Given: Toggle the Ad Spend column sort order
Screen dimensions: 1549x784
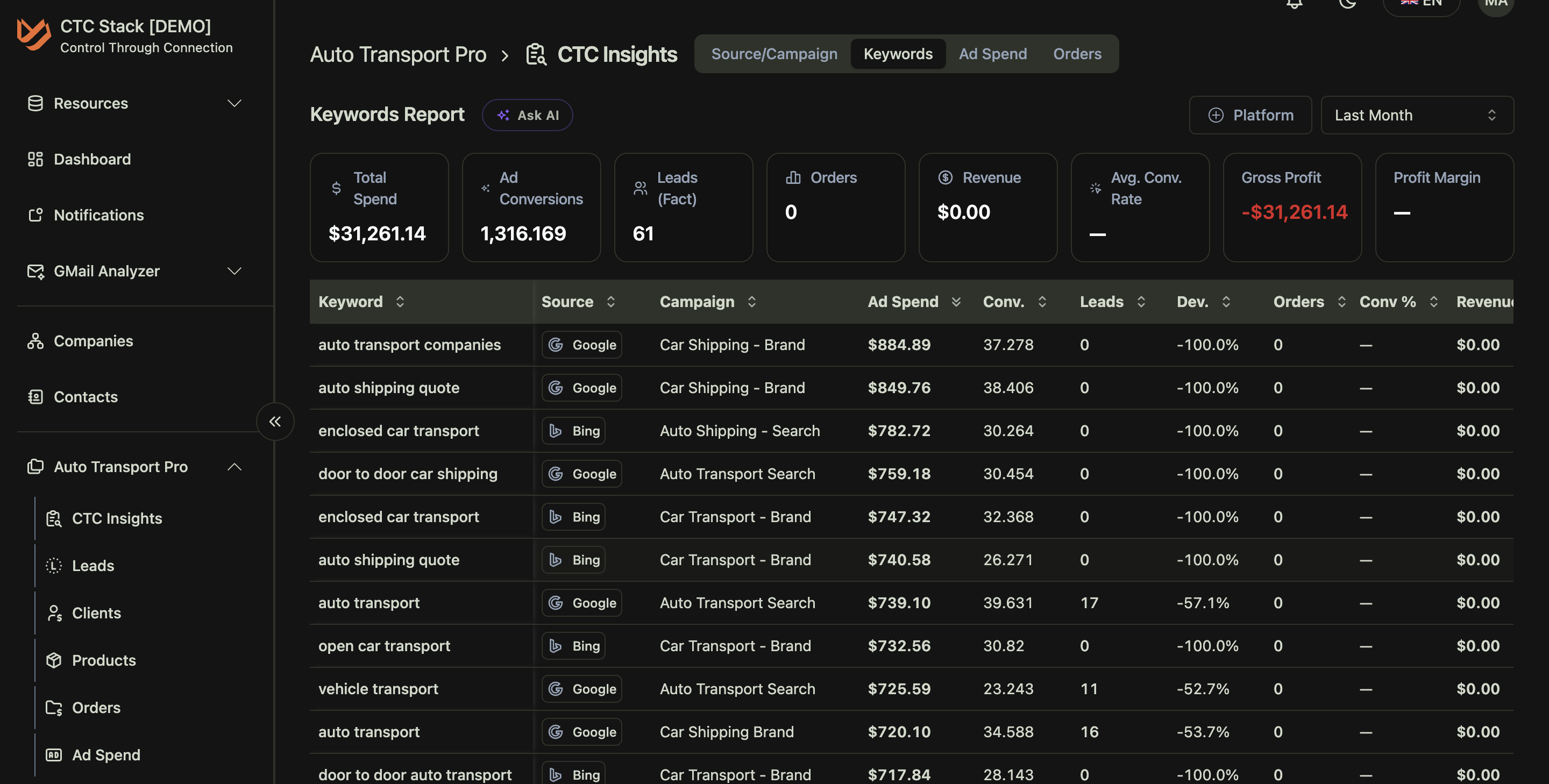Looking at the screenshot, I should (957, 302).
